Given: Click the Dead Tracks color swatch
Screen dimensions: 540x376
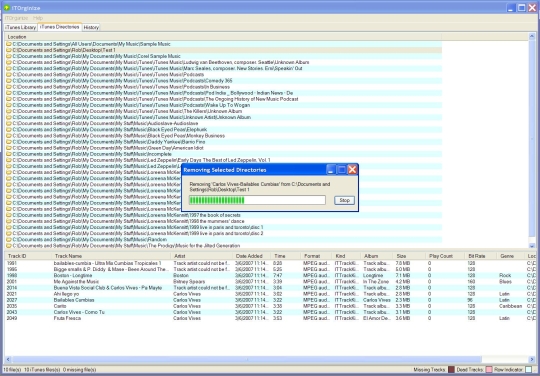Looking at the screenshot, I should [x=489, y=370].
